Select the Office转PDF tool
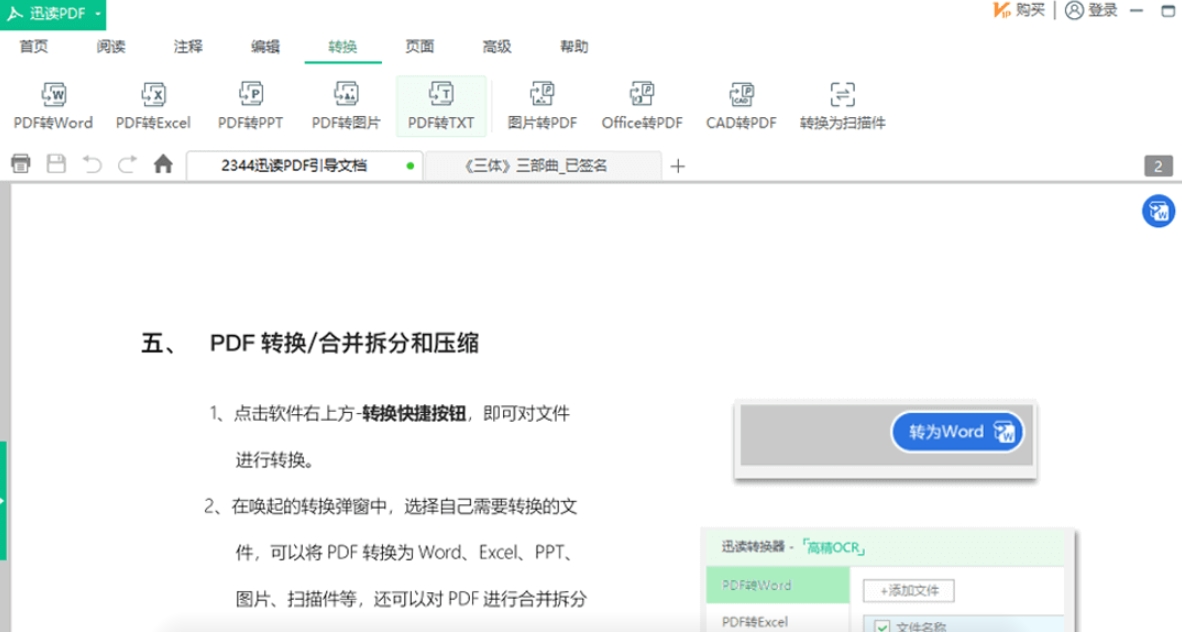This screenshot has width=1182, height=632. (642, 106)
